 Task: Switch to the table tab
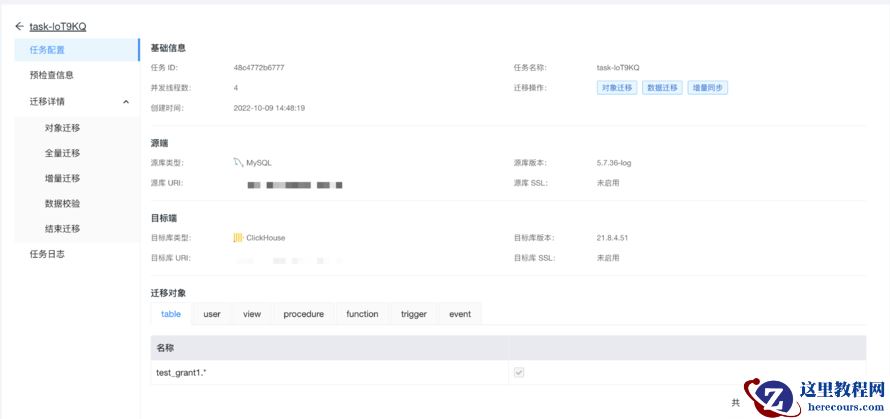click(x=171, y=314)
